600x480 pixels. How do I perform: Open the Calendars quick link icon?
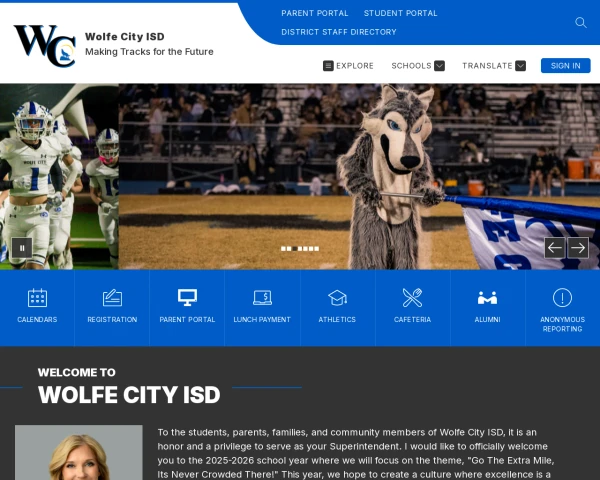pyautogui.click(x=37, y=298)
